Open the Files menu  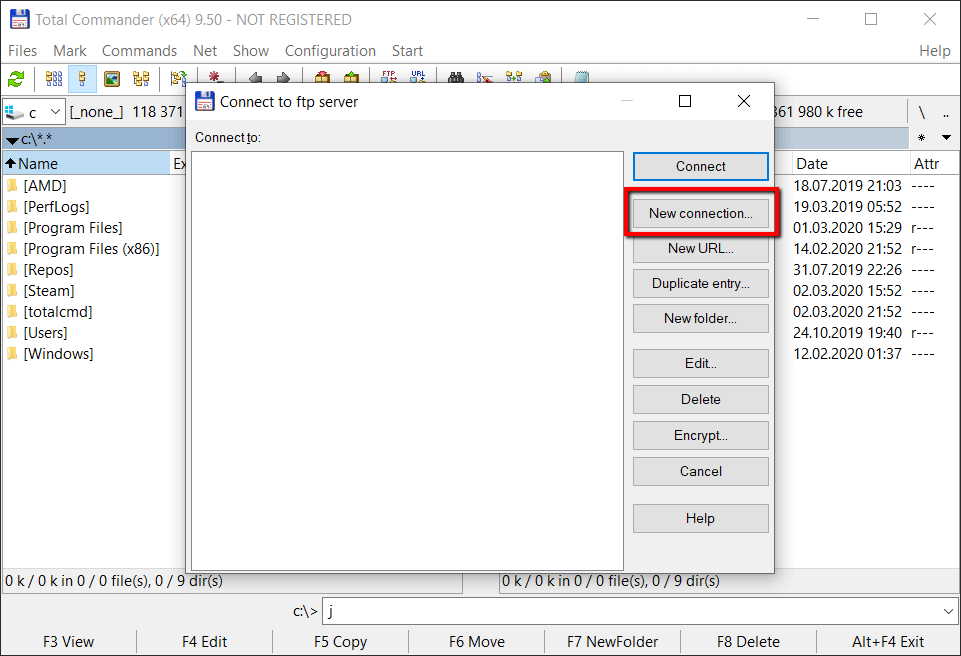click(x=23, y=51)
